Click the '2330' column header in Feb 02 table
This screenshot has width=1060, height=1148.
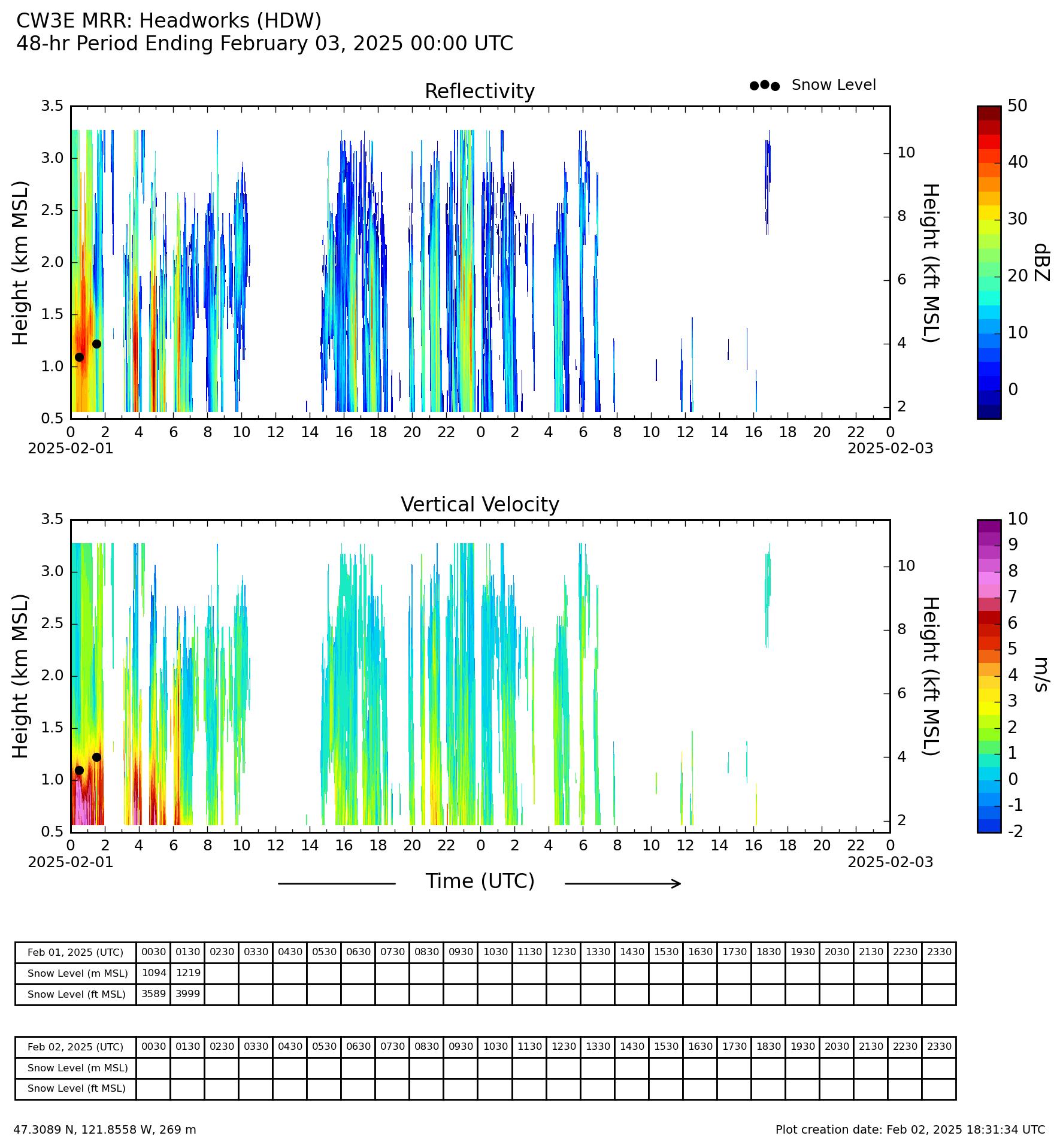coord(939,1047)
